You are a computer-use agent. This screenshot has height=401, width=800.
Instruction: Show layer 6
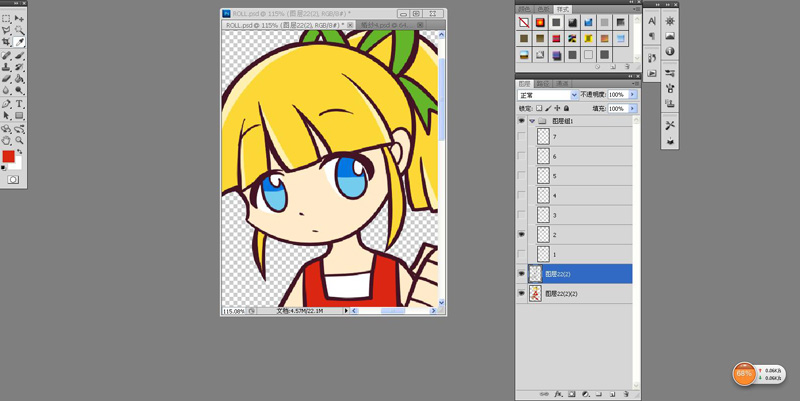coord(521,156)
